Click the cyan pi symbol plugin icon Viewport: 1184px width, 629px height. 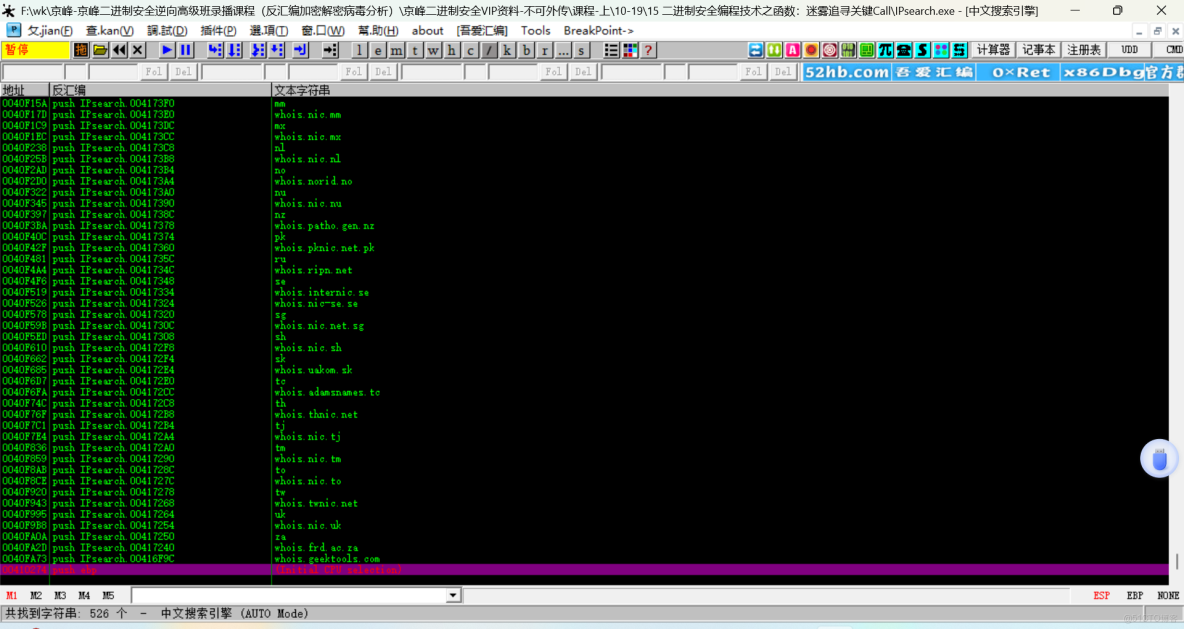886,51
